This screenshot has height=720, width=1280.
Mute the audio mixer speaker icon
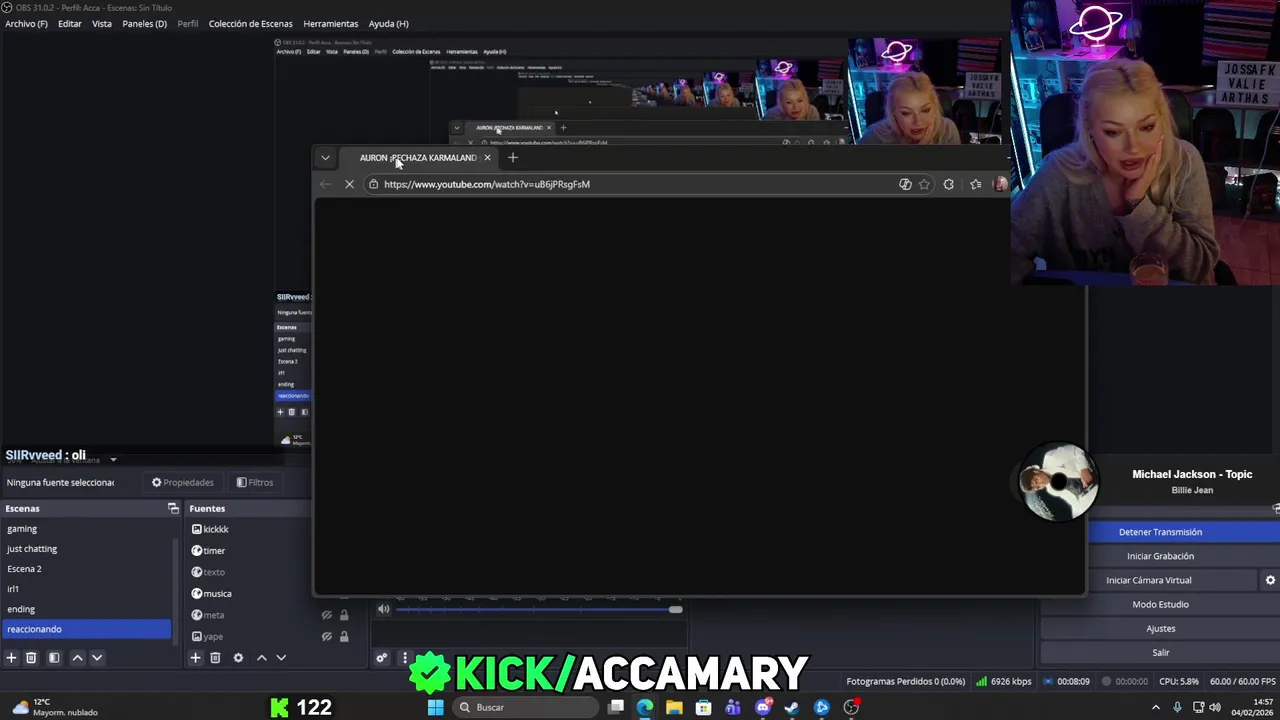[383, 609]
